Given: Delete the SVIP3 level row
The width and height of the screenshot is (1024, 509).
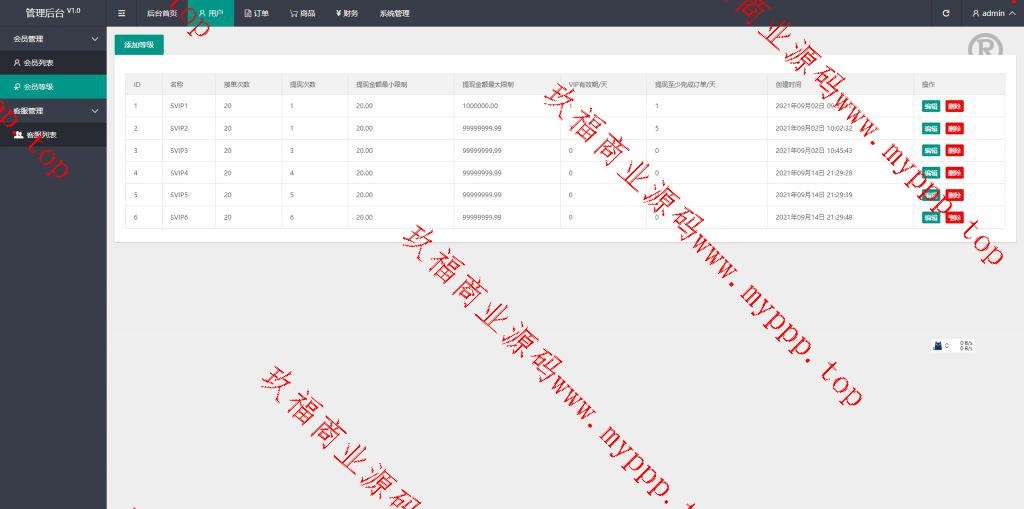Looking at the screenshot, I should pyautogui.click(x=954, y=150).
